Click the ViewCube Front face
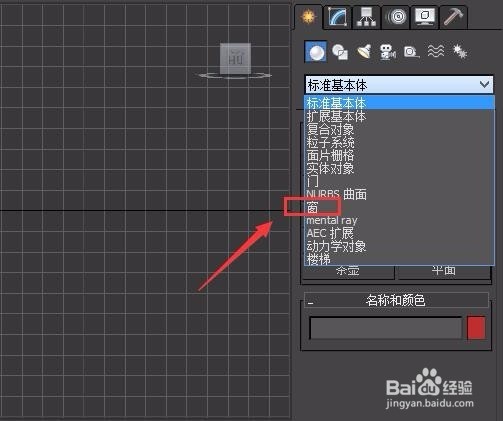503x421 pixels. tap(235, 58)
